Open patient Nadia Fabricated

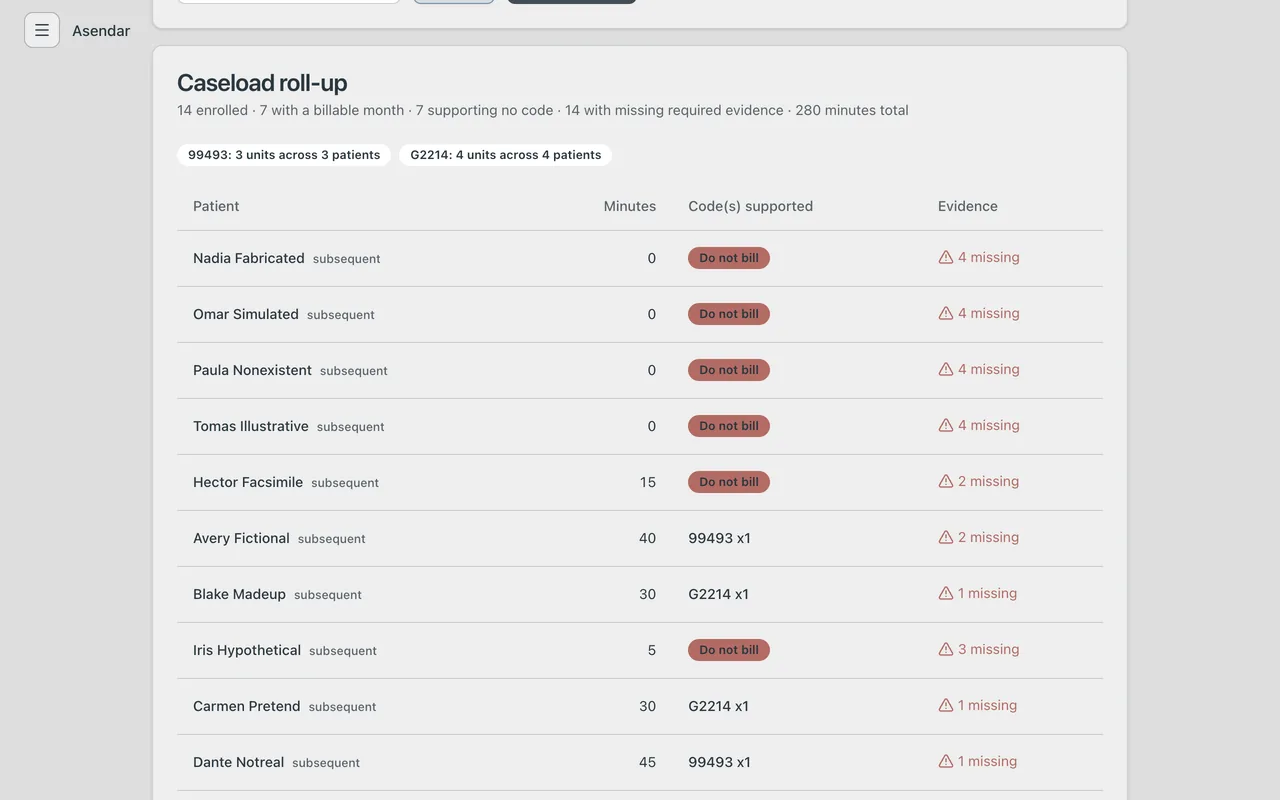click(249, 258)
